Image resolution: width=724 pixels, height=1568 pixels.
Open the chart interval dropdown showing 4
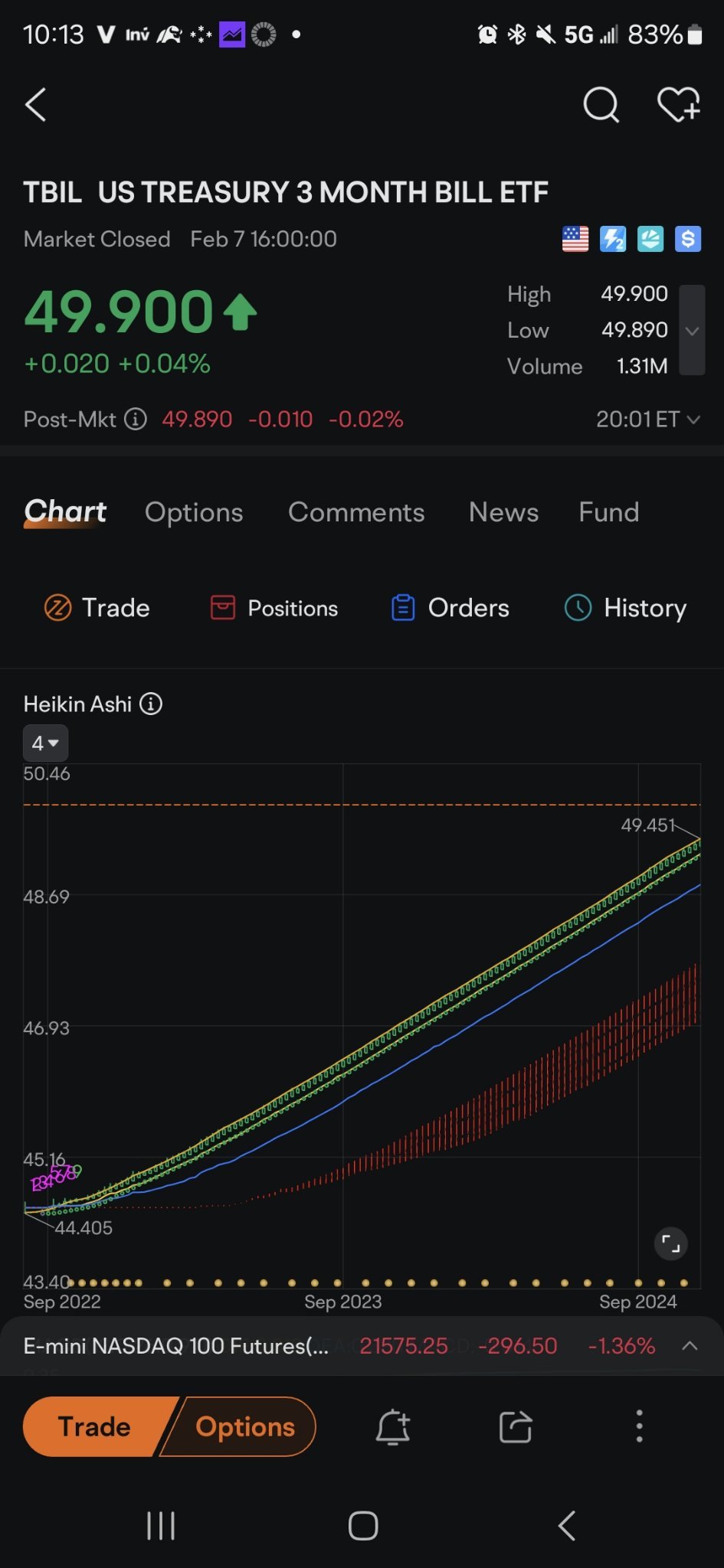coord(45,743)
